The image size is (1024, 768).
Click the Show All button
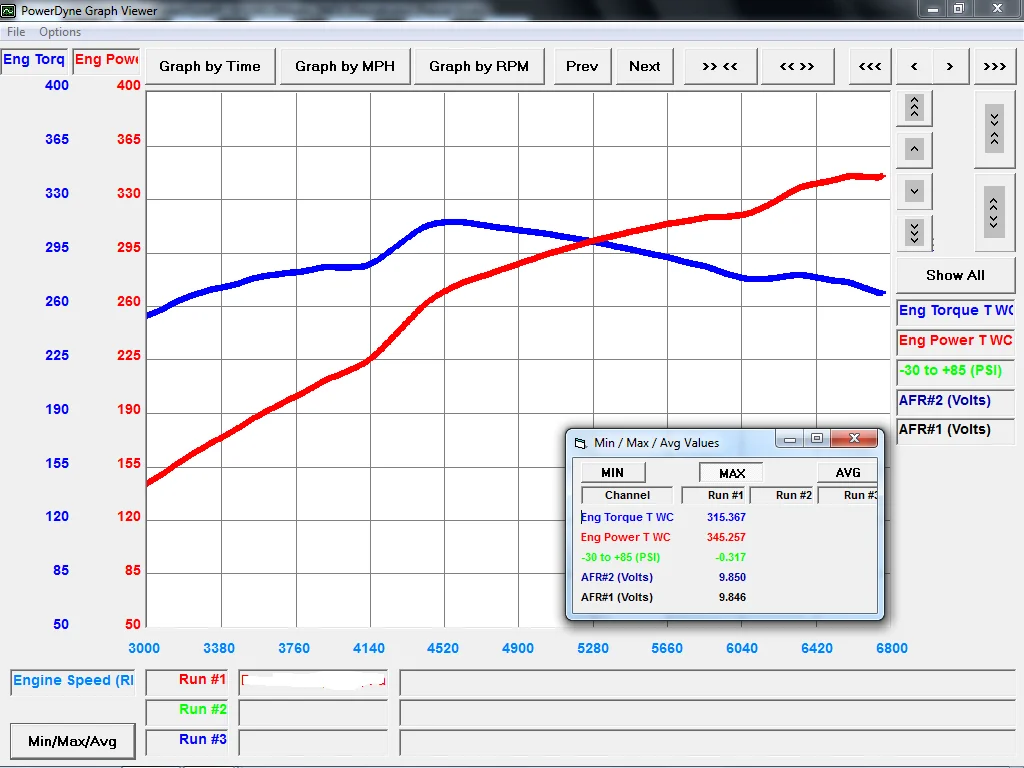coord(955,276)
